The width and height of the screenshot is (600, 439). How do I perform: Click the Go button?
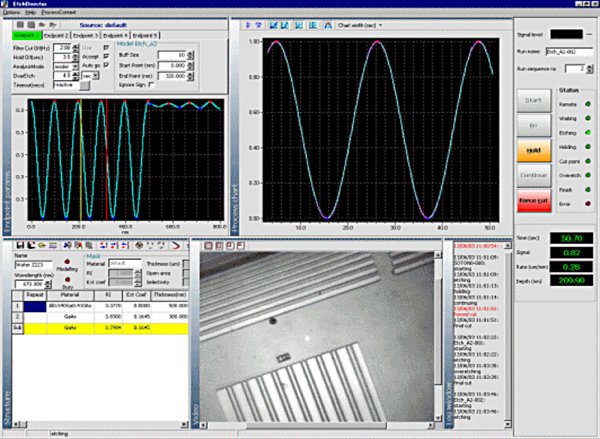[534, 126]
